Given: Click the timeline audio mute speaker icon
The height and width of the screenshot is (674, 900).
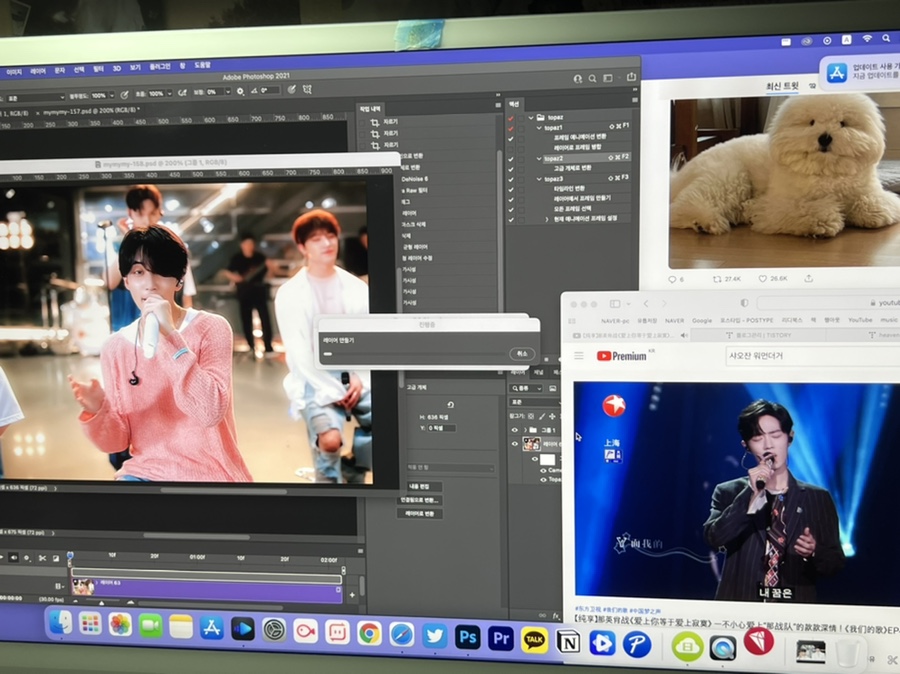Looking at the screenshot, I should [13, 557].
